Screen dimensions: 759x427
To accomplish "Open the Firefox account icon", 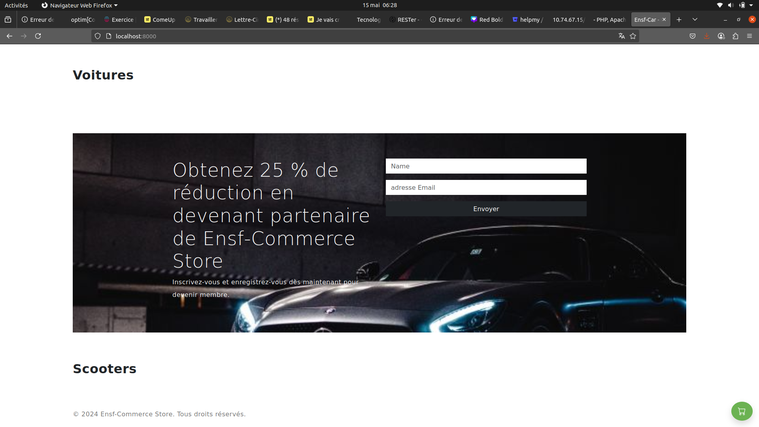I will tap(721, 36).
